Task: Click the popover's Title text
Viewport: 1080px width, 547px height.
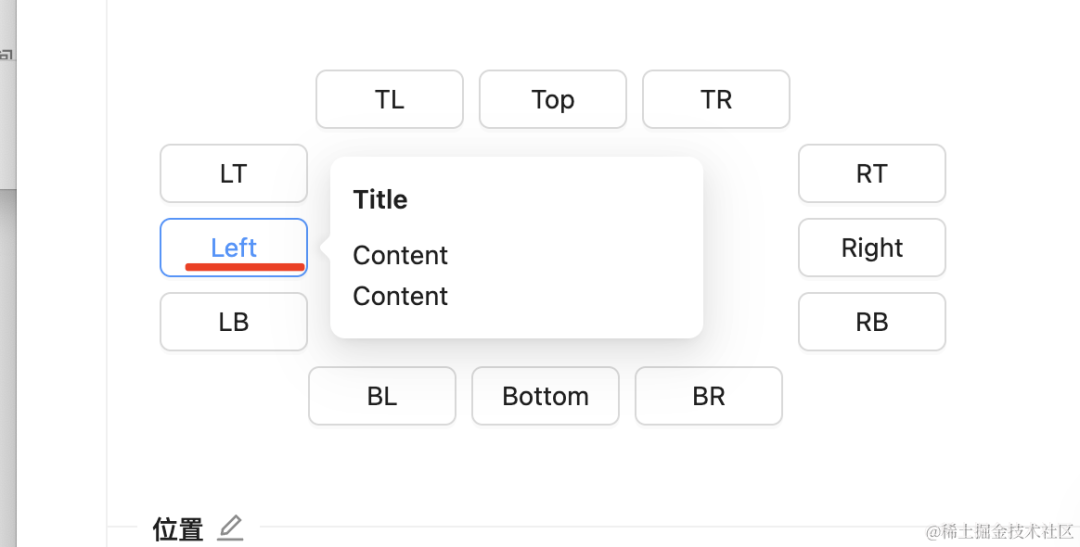Action: tap(380, 200)
